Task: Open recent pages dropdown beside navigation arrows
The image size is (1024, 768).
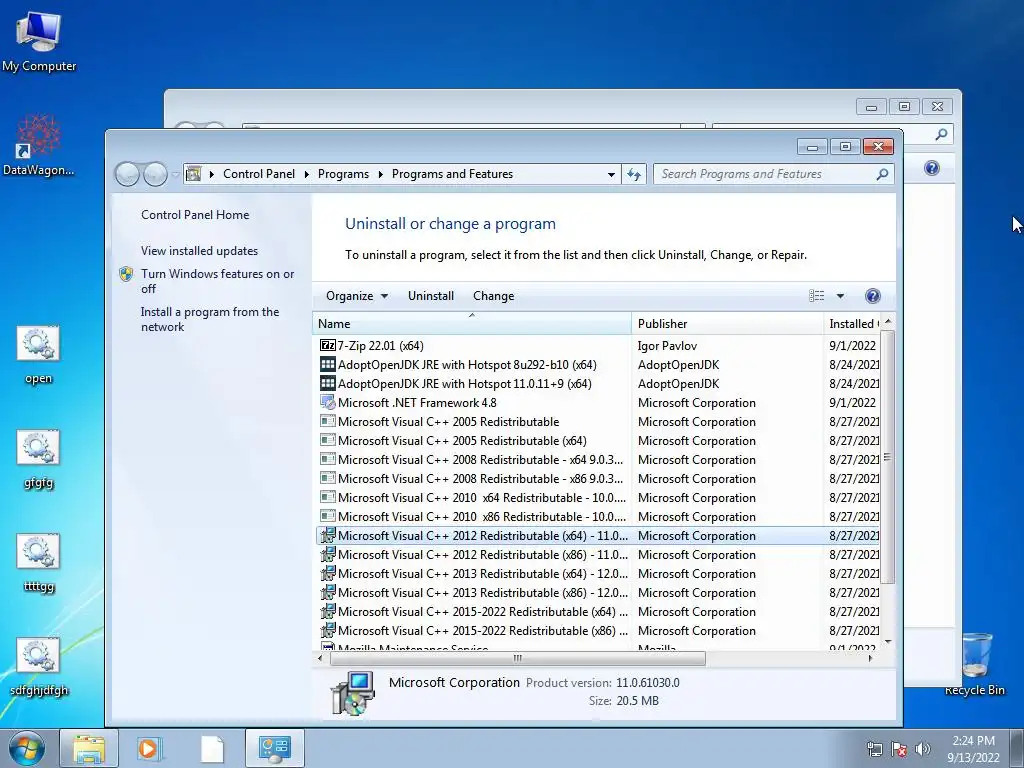Action: pos(175,174)
